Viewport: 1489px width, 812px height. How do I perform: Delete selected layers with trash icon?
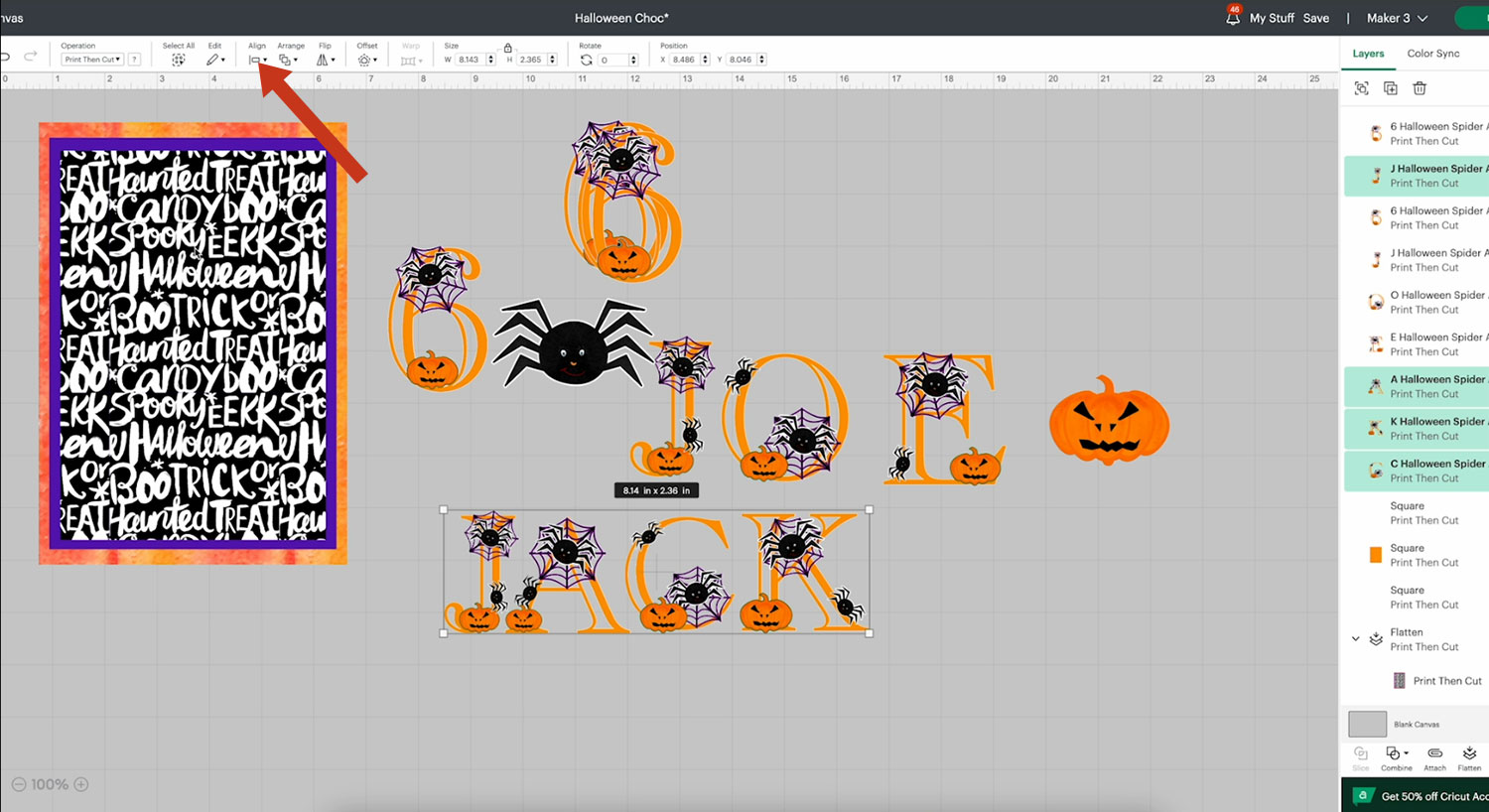1420,88
